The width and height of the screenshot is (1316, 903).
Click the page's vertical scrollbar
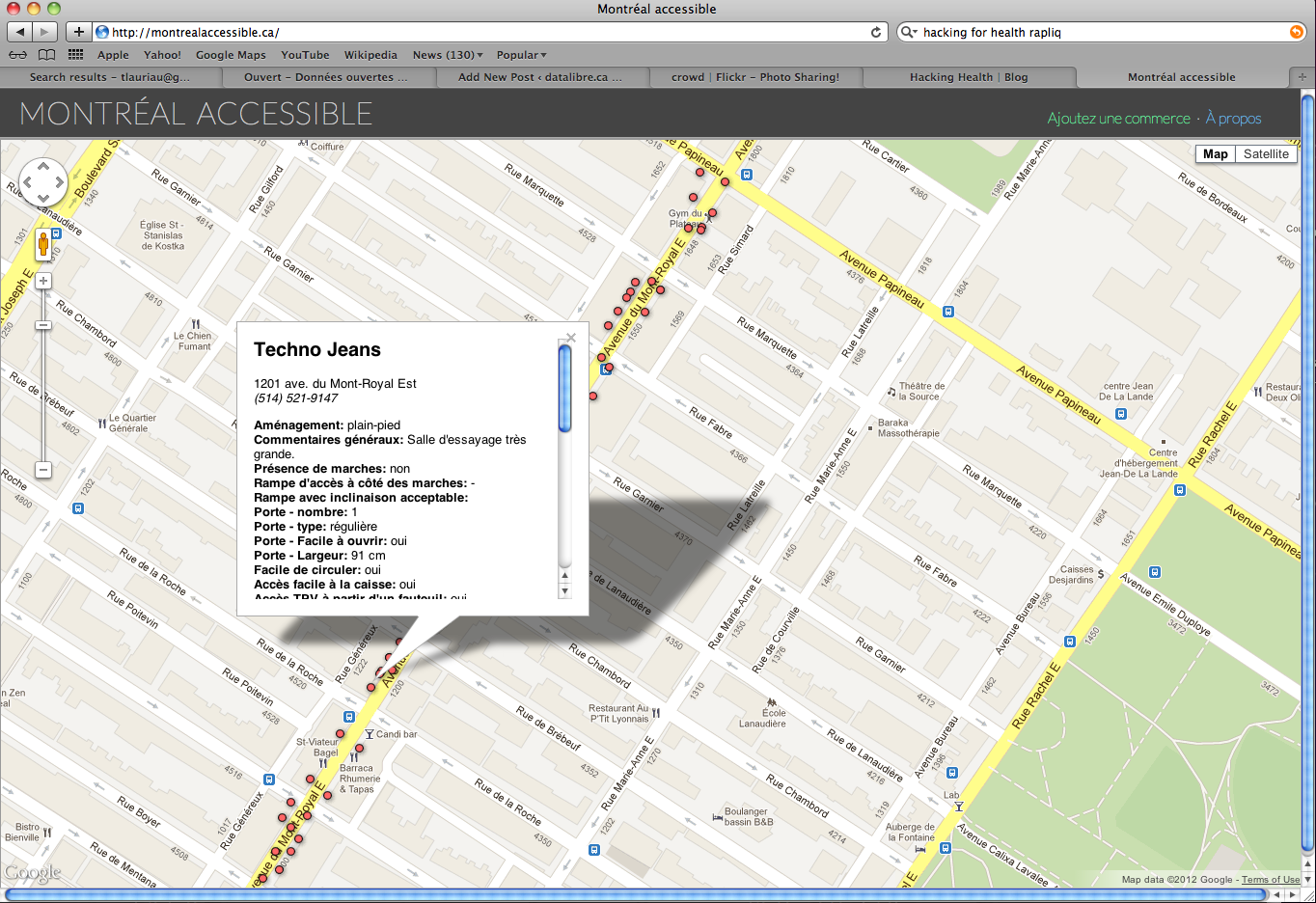[x=1308, y=473]
